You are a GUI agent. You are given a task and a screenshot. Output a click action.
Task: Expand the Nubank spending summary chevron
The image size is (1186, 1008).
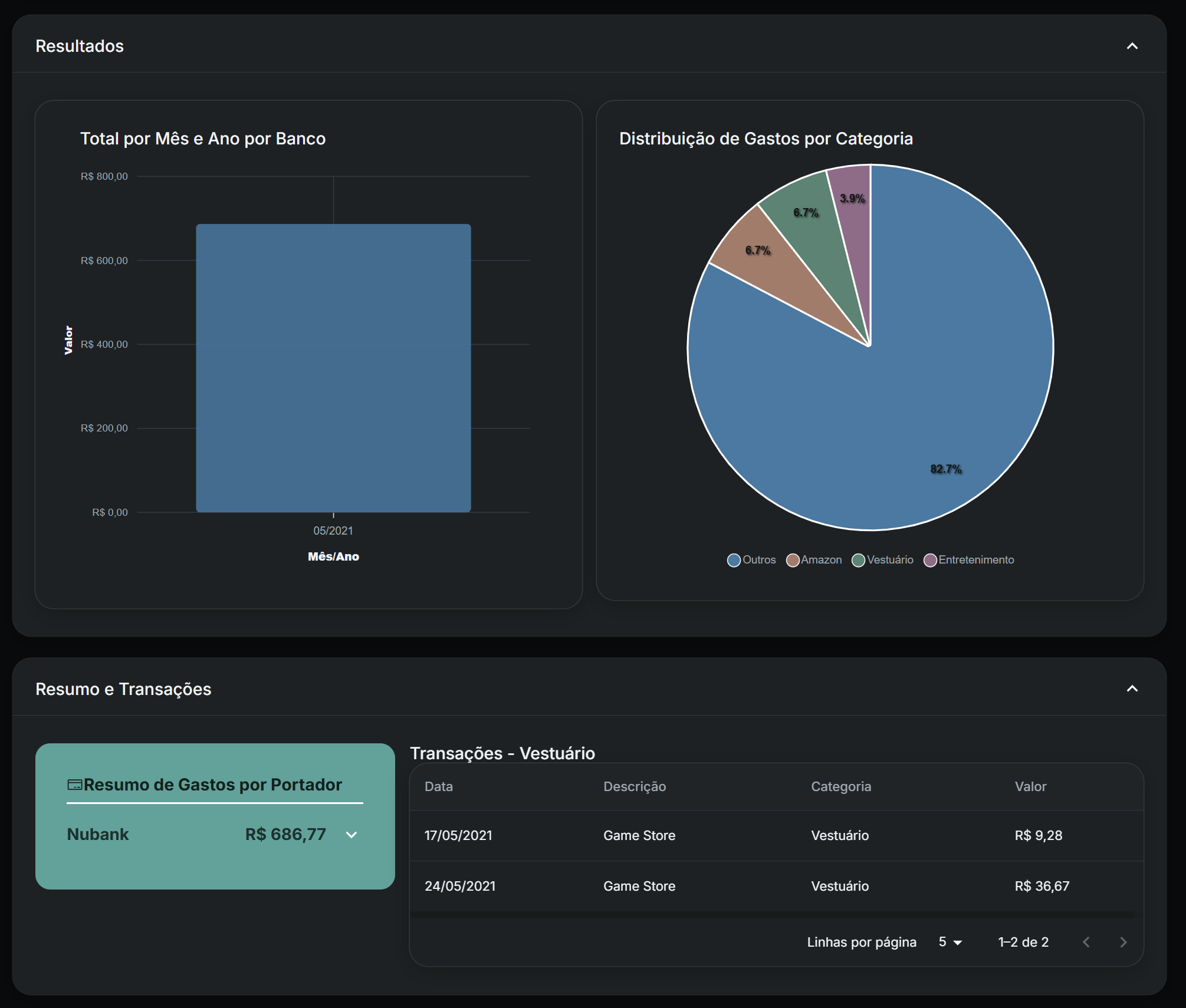pos(351,835)
